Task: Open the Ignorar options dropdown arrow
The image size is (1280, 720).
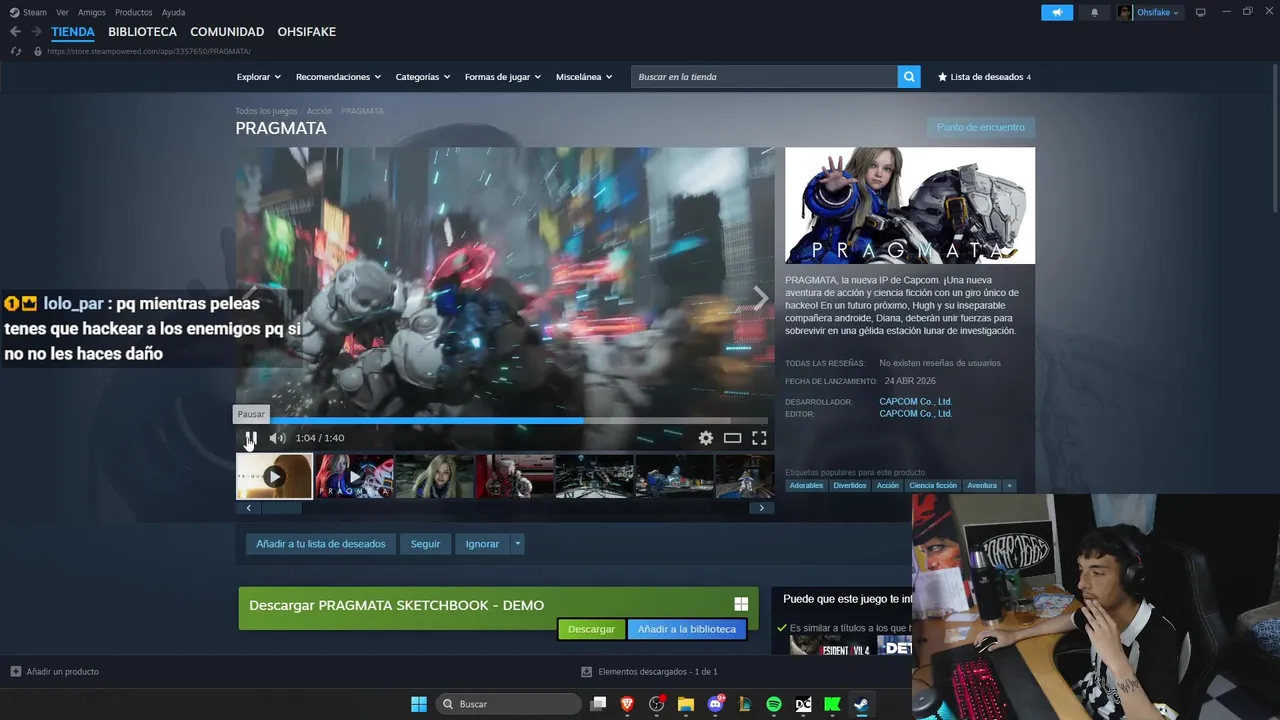Action: click(517, 544)
